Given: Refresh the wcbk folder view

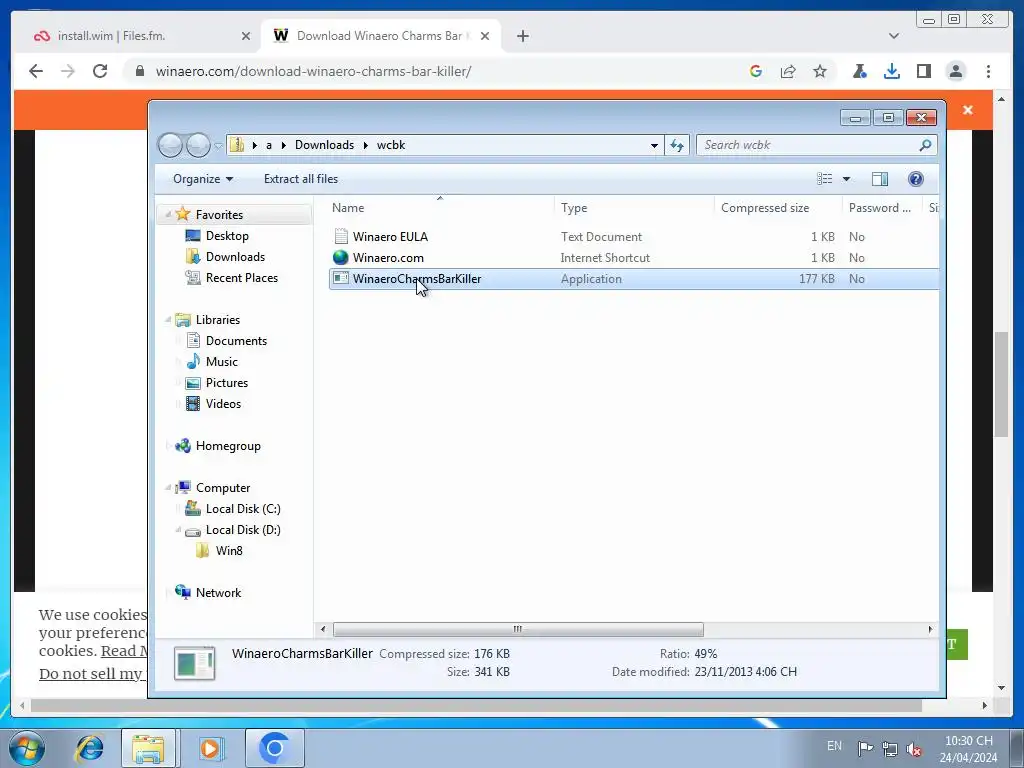Looking at the screenshot, I should coord(677,145).
